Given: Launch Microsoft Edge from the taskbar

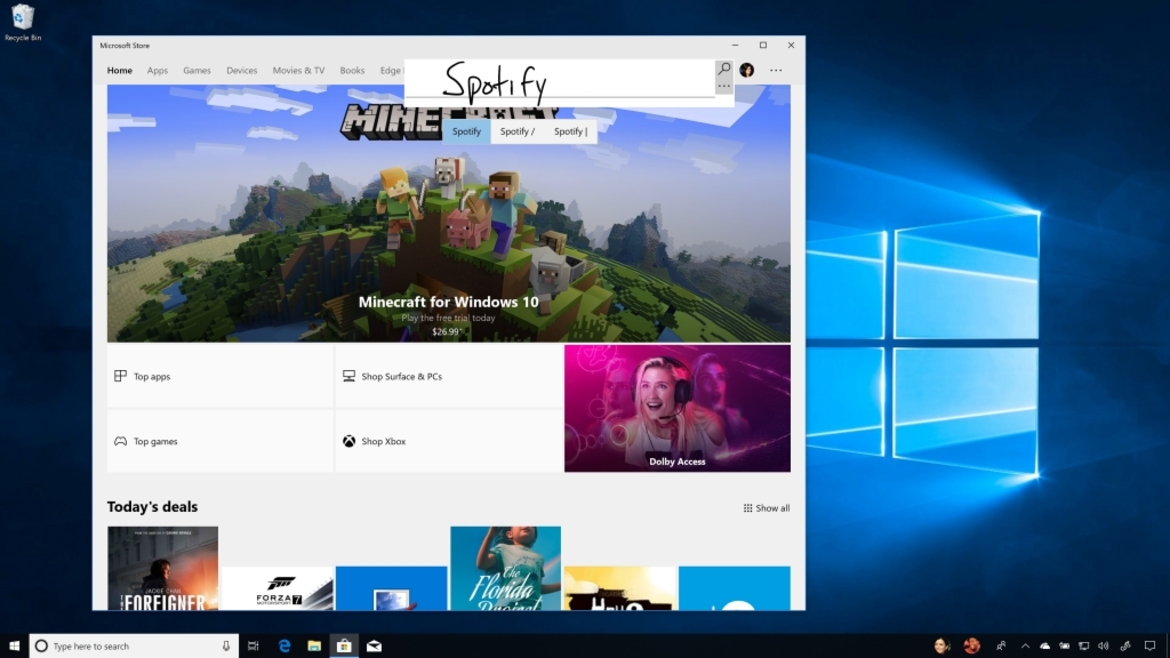Looking at the screenshot, I should [x=284, y=646].
